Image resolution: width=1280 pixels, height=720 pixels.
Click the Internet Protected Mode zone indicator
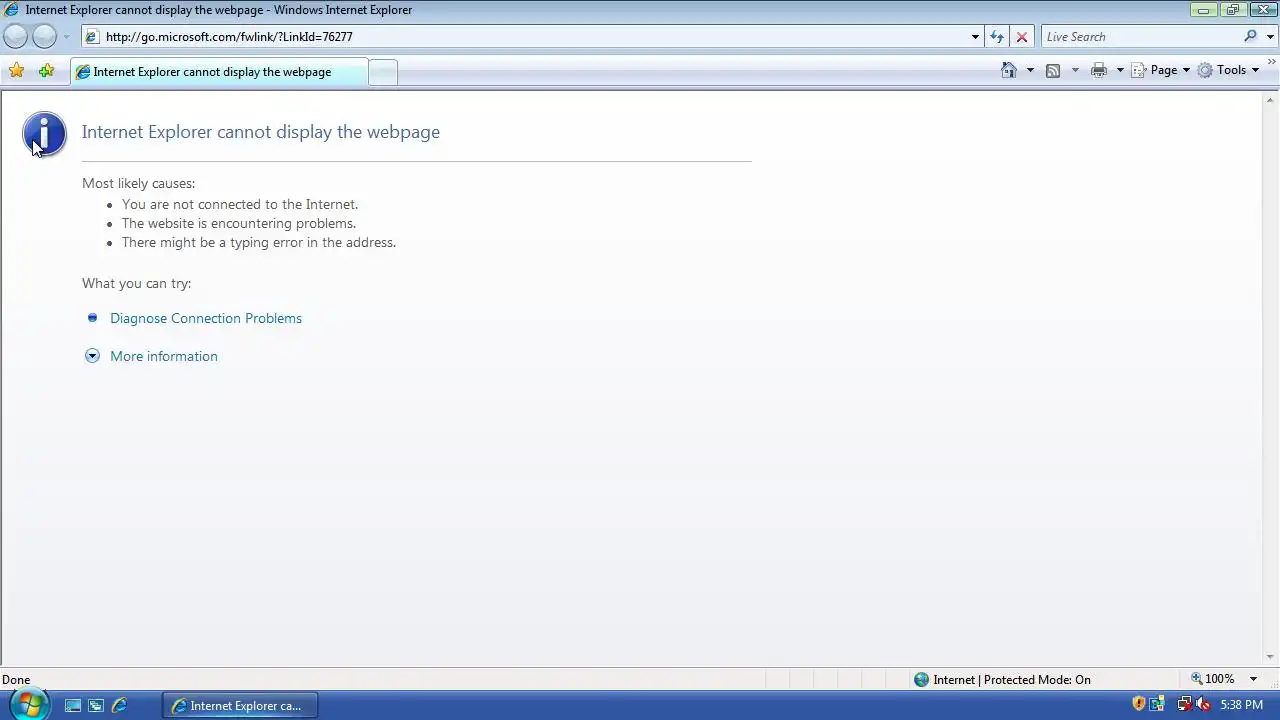click(x=1002, y=679)
